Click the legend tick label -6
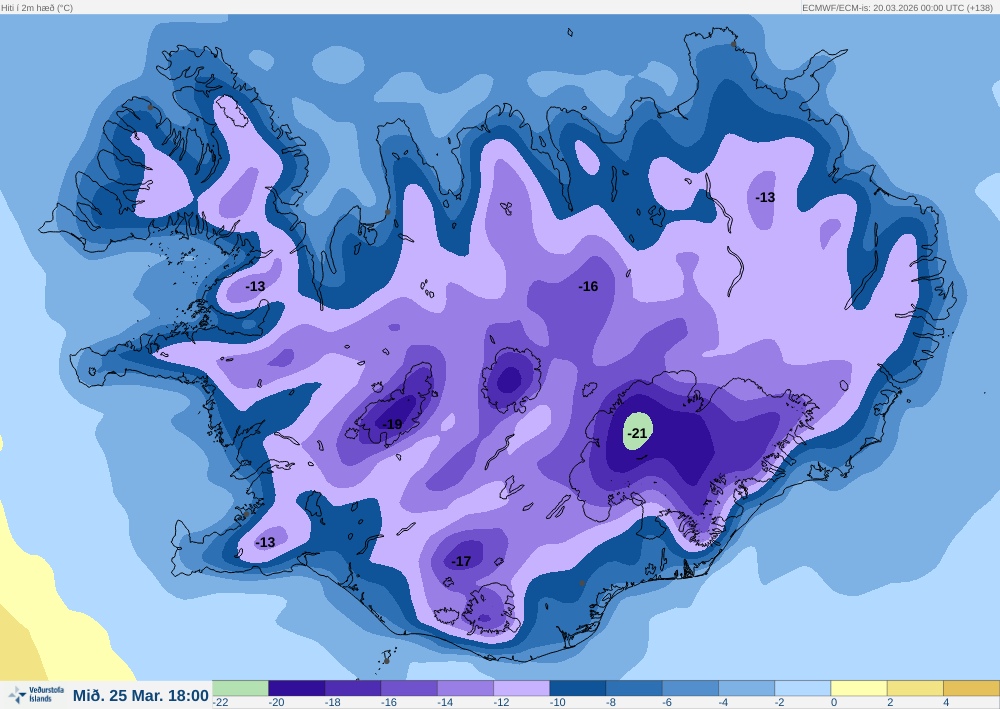1000x709 pixels. (667, 703)
